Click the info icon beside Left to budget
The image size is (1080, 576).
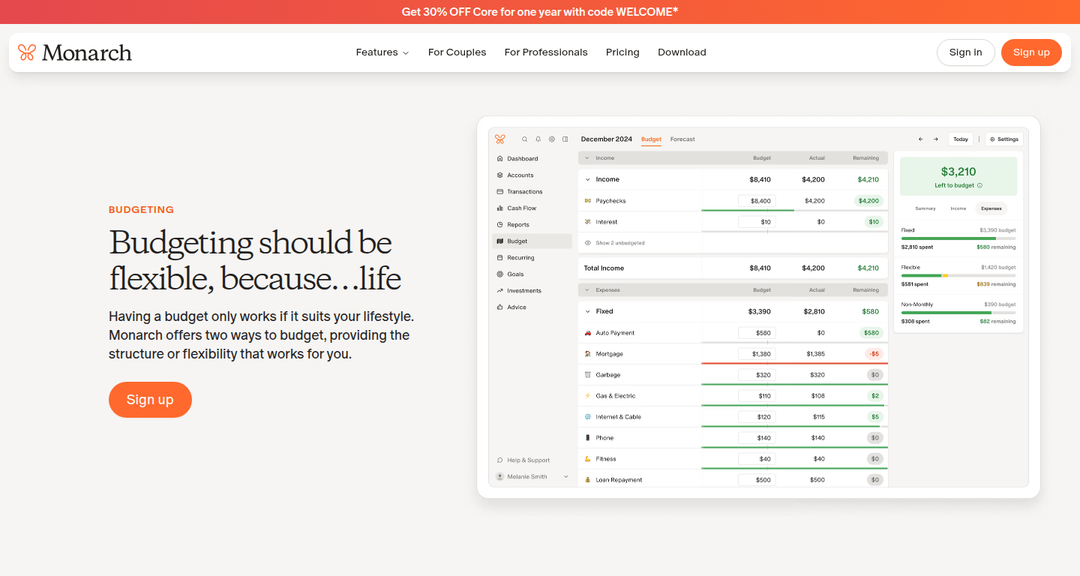[x=980, y=185]
